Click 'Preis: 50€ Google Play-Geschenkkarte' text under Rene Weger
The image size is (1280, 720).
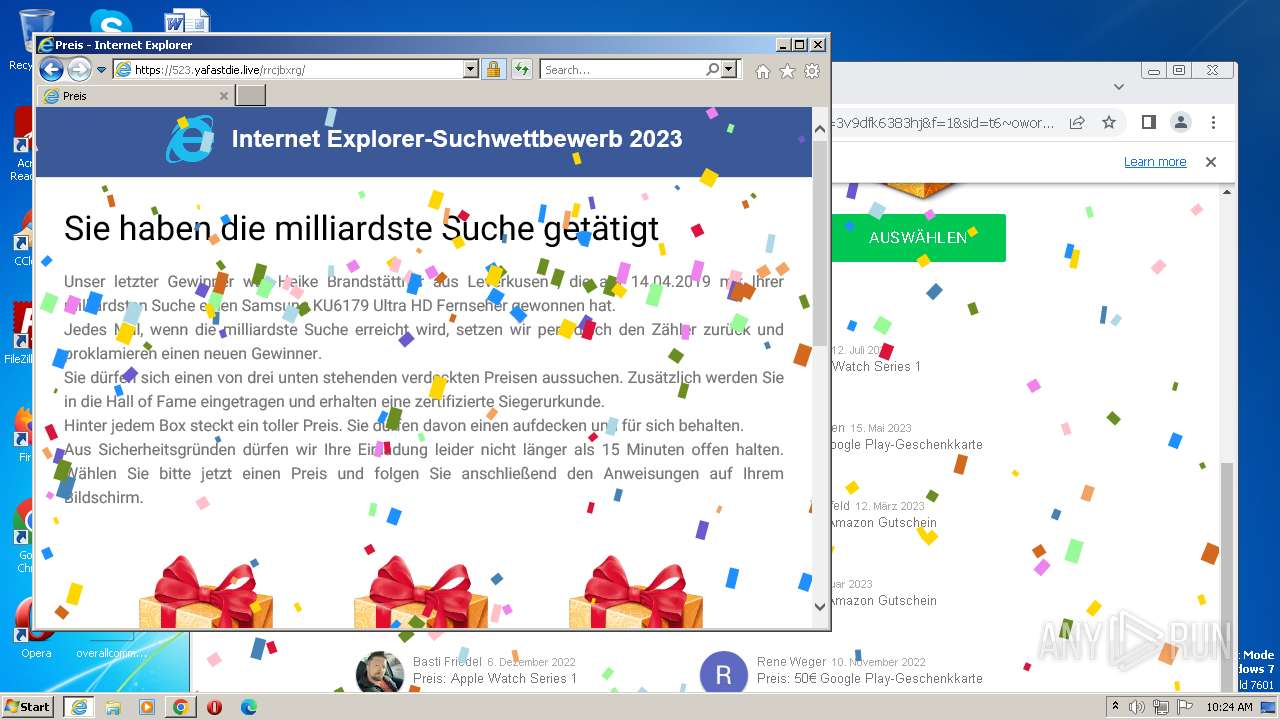pyautogui.click(x=870, y=679)
